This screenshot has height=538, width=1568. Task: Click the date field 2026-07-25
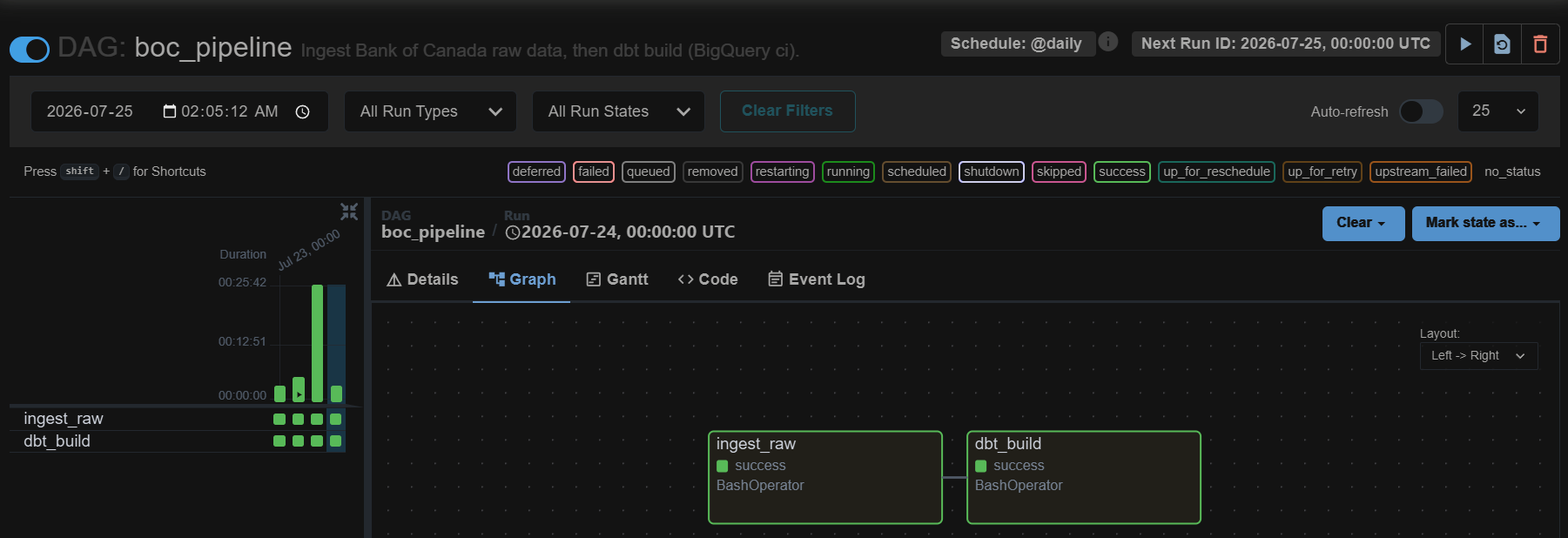tap(90, 111)
